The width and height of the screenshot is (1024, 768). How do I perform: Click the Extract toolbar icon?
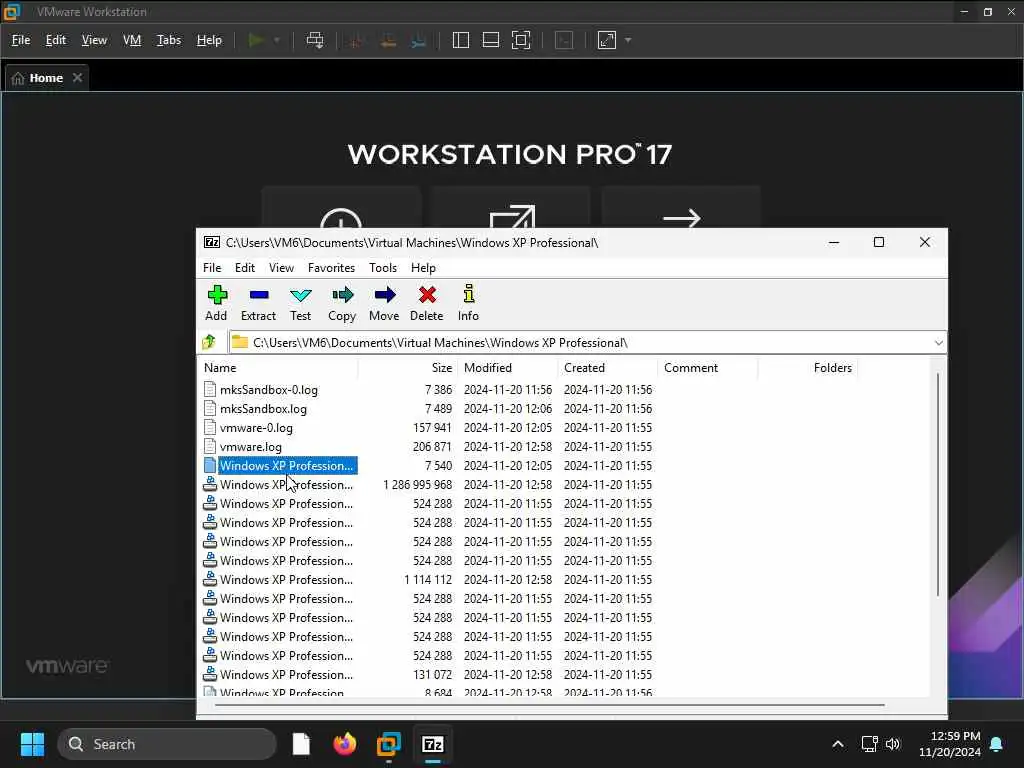click(x=259, y=304)
